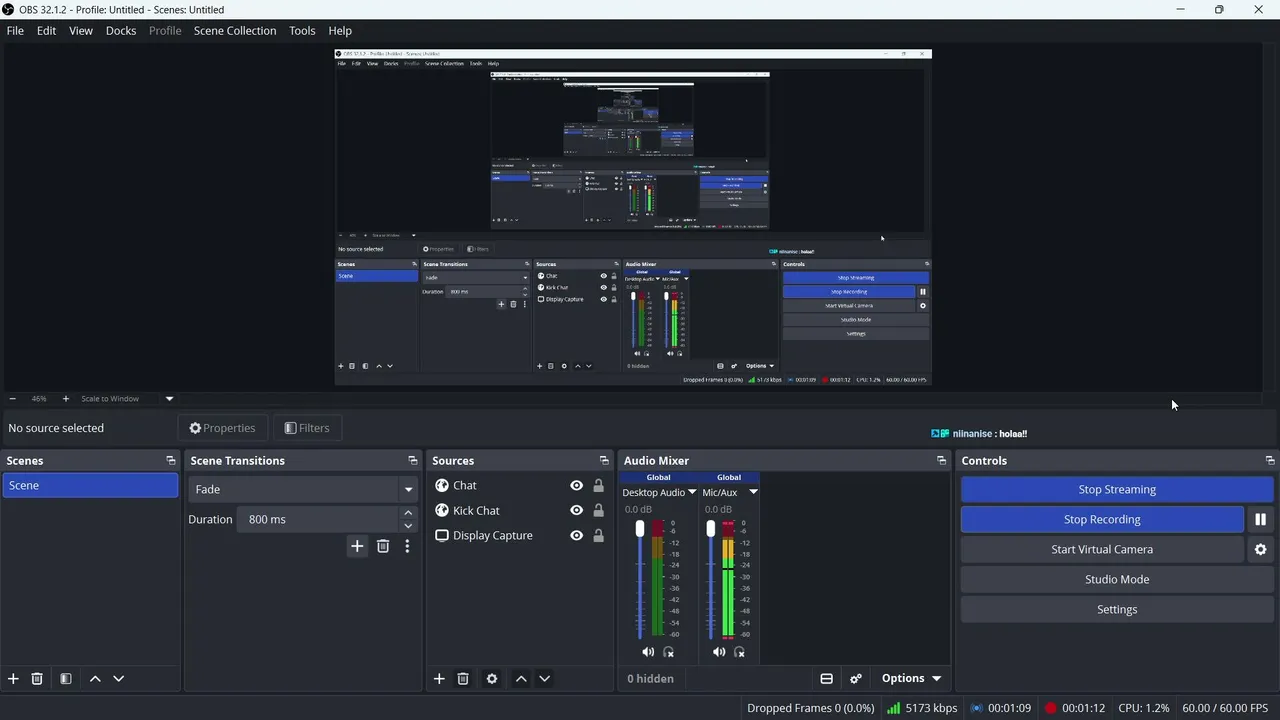This screenshot has height=720, width=1280.
Task: Click Stop Streaming button
Action: 1117,489
